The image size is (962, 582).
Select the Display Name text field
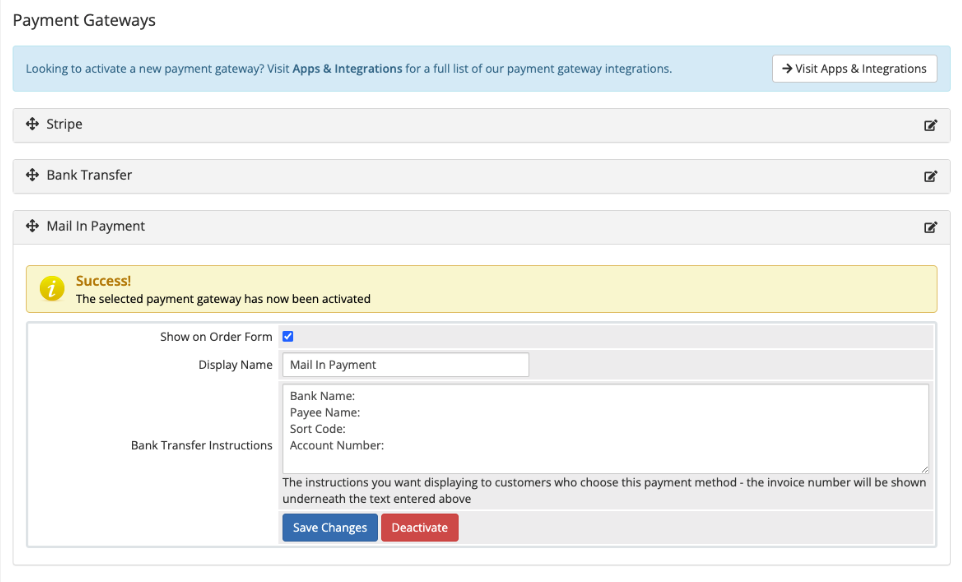405,364
